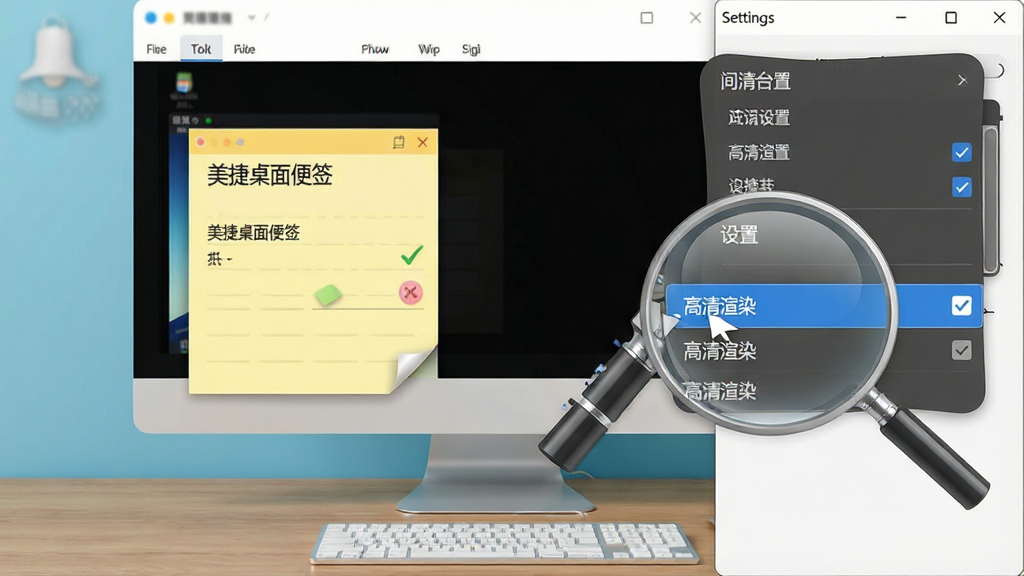Image resolution: width=1024 pixels, height=576 pixels.
Task: Click the green eraser icon on the sticky note
Action: pyautogui.click(x=328, y=295)
